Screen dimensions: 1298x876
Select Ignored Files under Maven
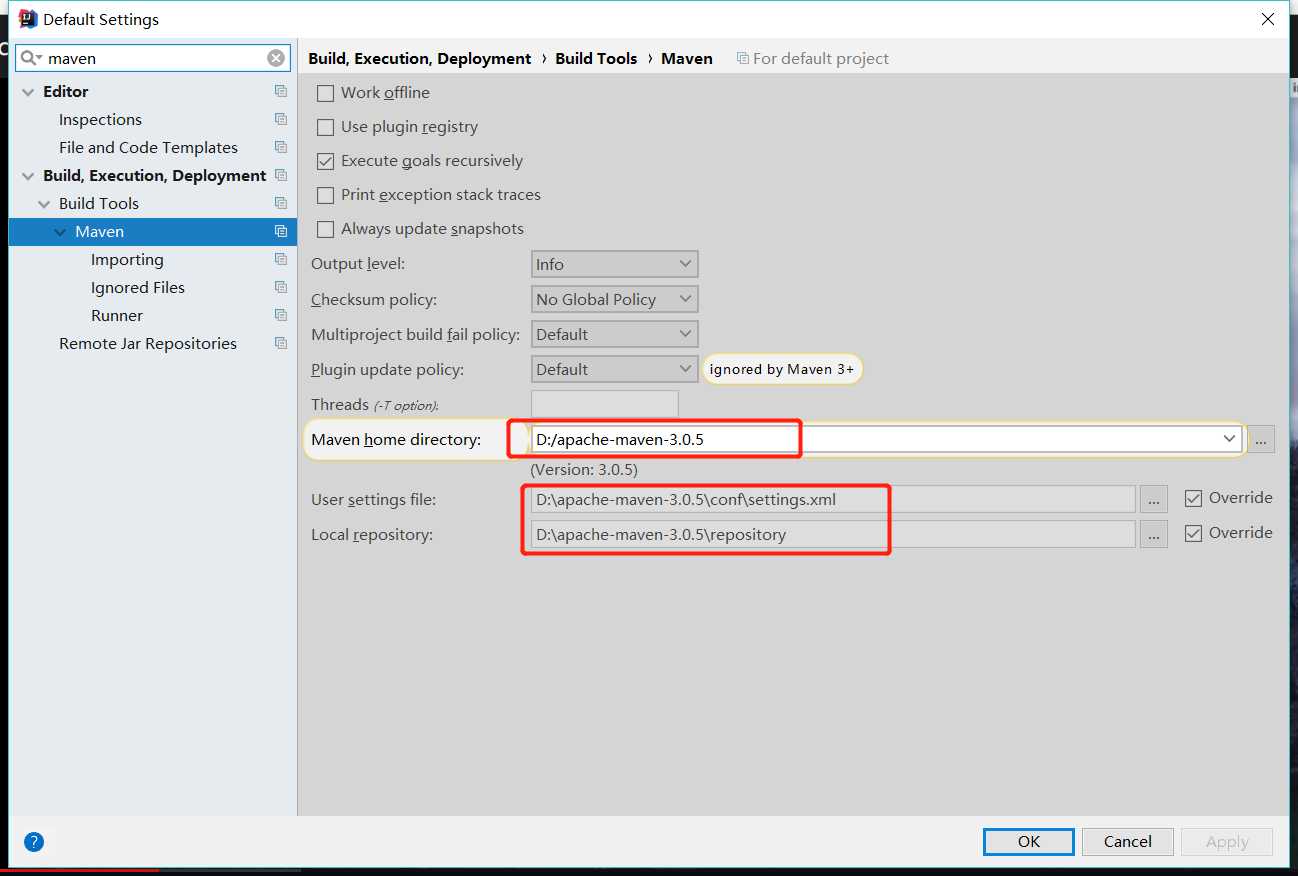[138, 287]
